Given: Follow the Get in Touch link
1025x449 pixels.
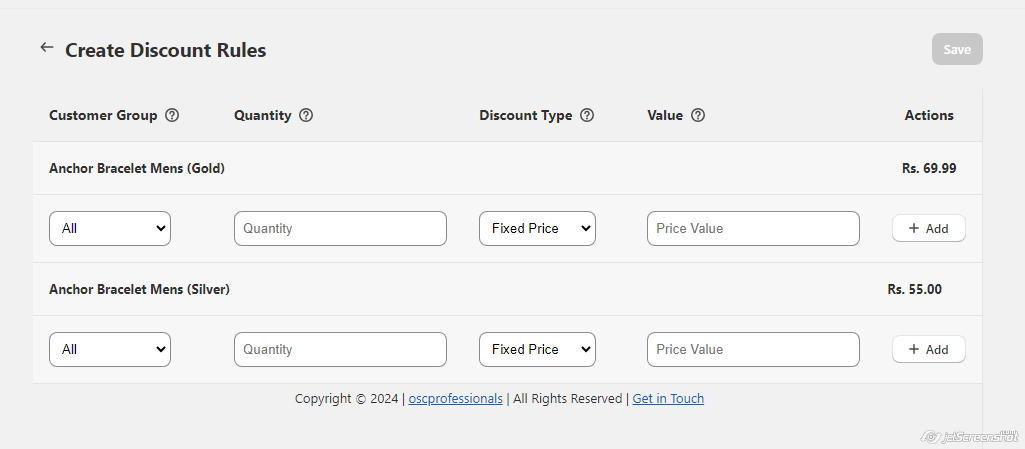Looking at the screenshot, I should point(668,398).
